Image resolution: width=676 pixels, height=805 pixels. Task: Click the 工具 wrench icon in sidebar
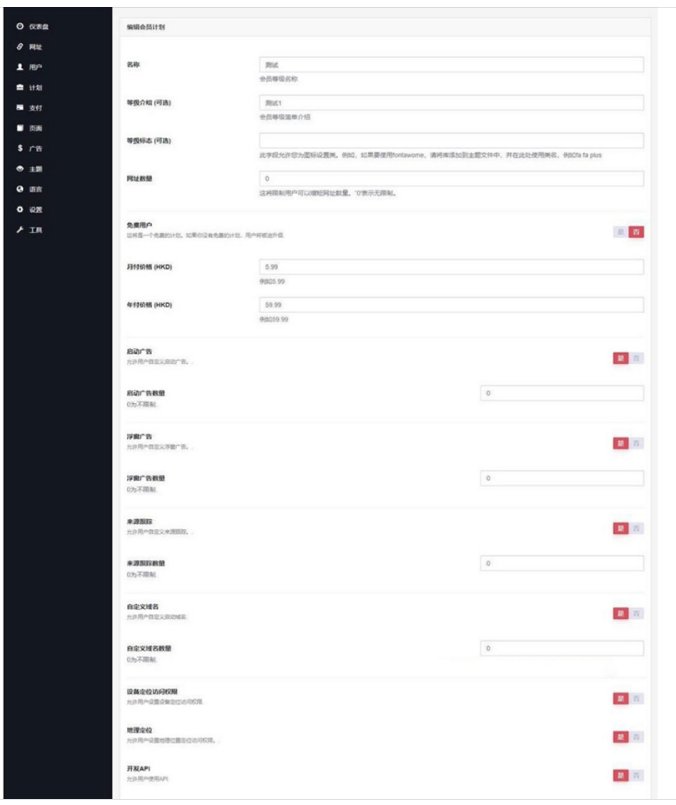20,230
